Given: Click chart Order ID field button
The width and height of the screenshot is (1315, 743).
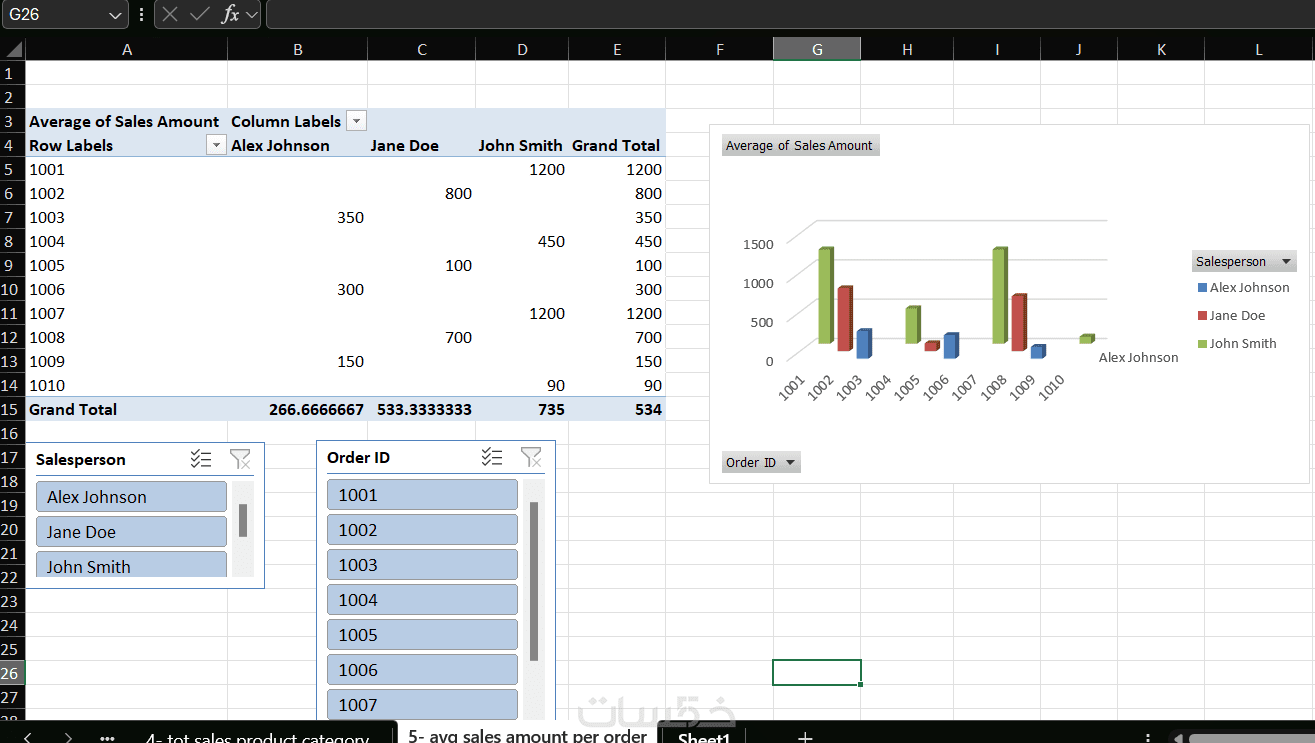Looking at the screenshot, I should 761,462.
